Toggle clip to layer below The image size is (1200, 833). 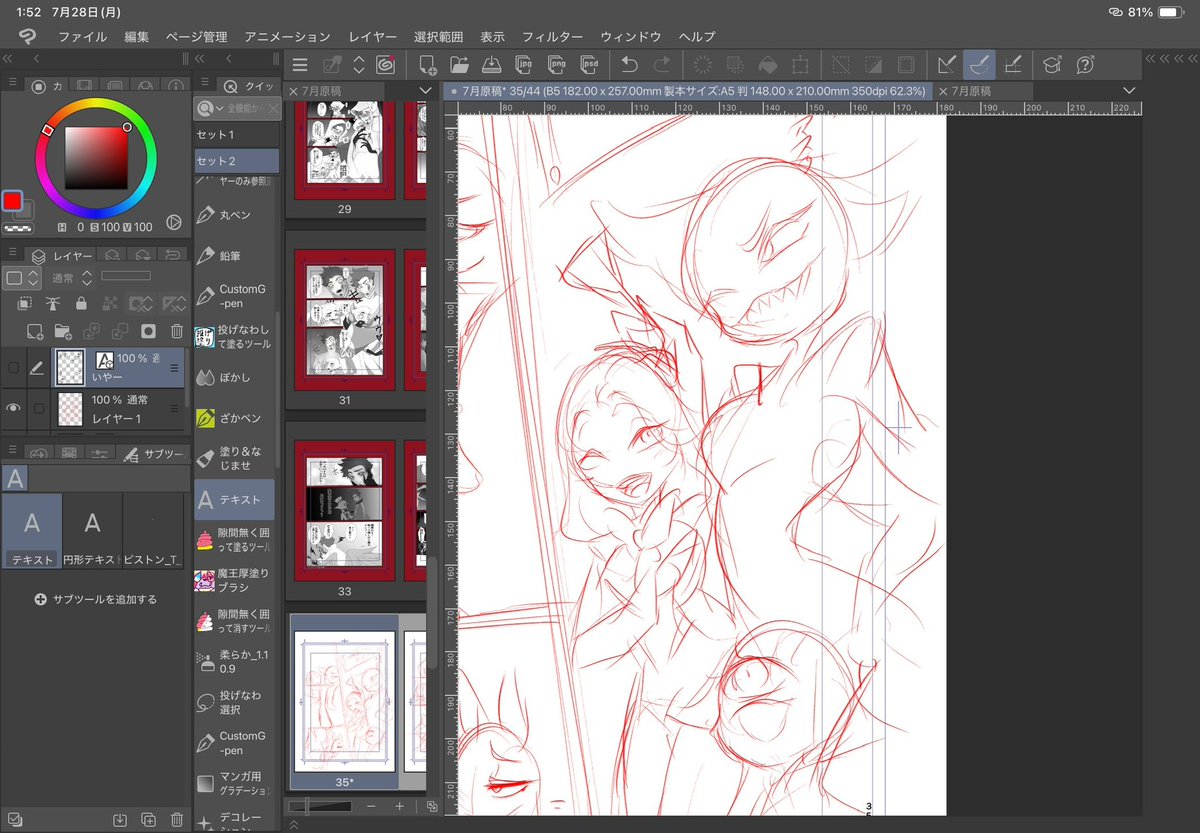[25, 303]
